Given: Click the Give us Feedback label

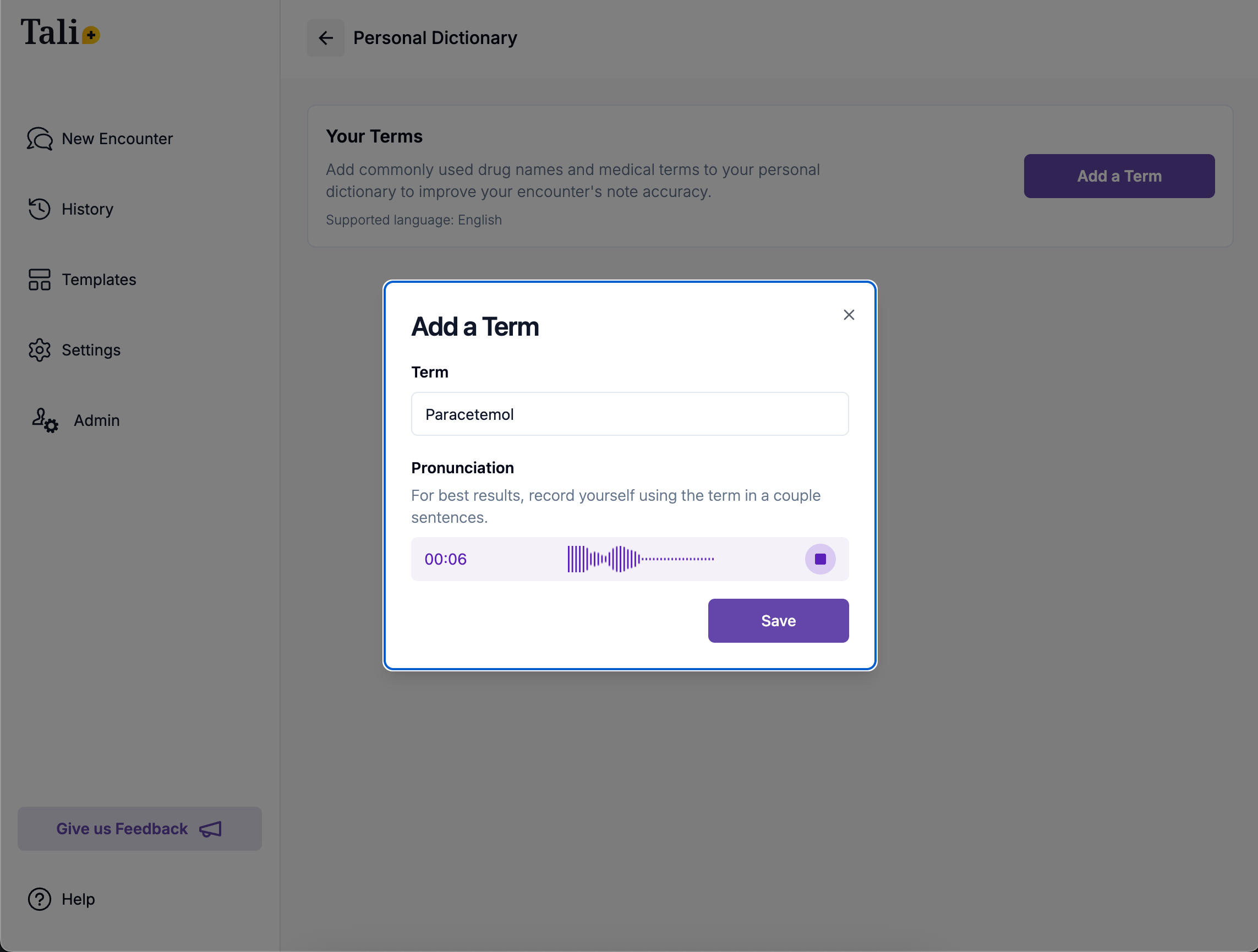Looking at the screenshot, I should 122,829.
